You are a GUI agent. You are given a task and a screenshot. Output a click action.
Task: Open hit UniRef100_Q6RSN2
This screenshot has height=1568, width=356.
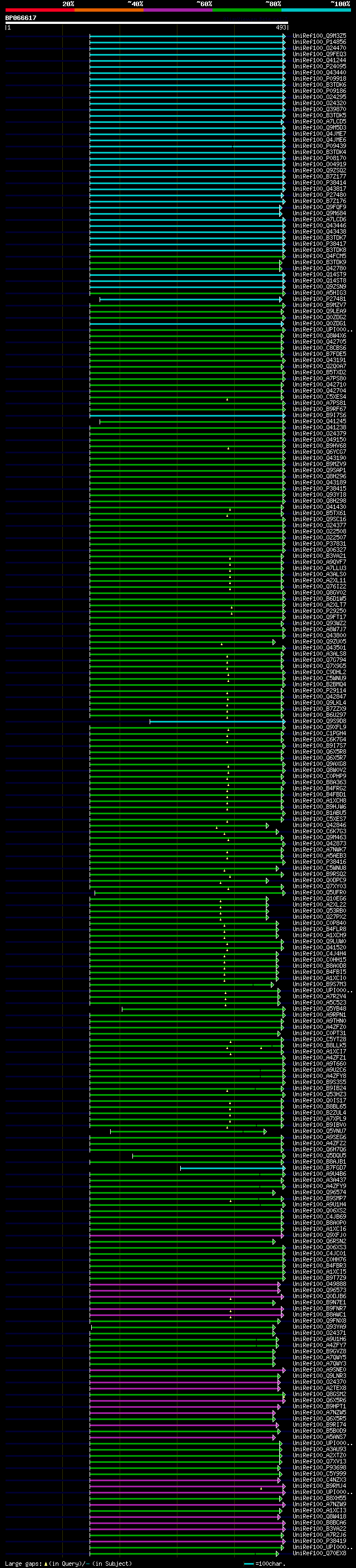pyautogui.click(x=319, y=1241)
